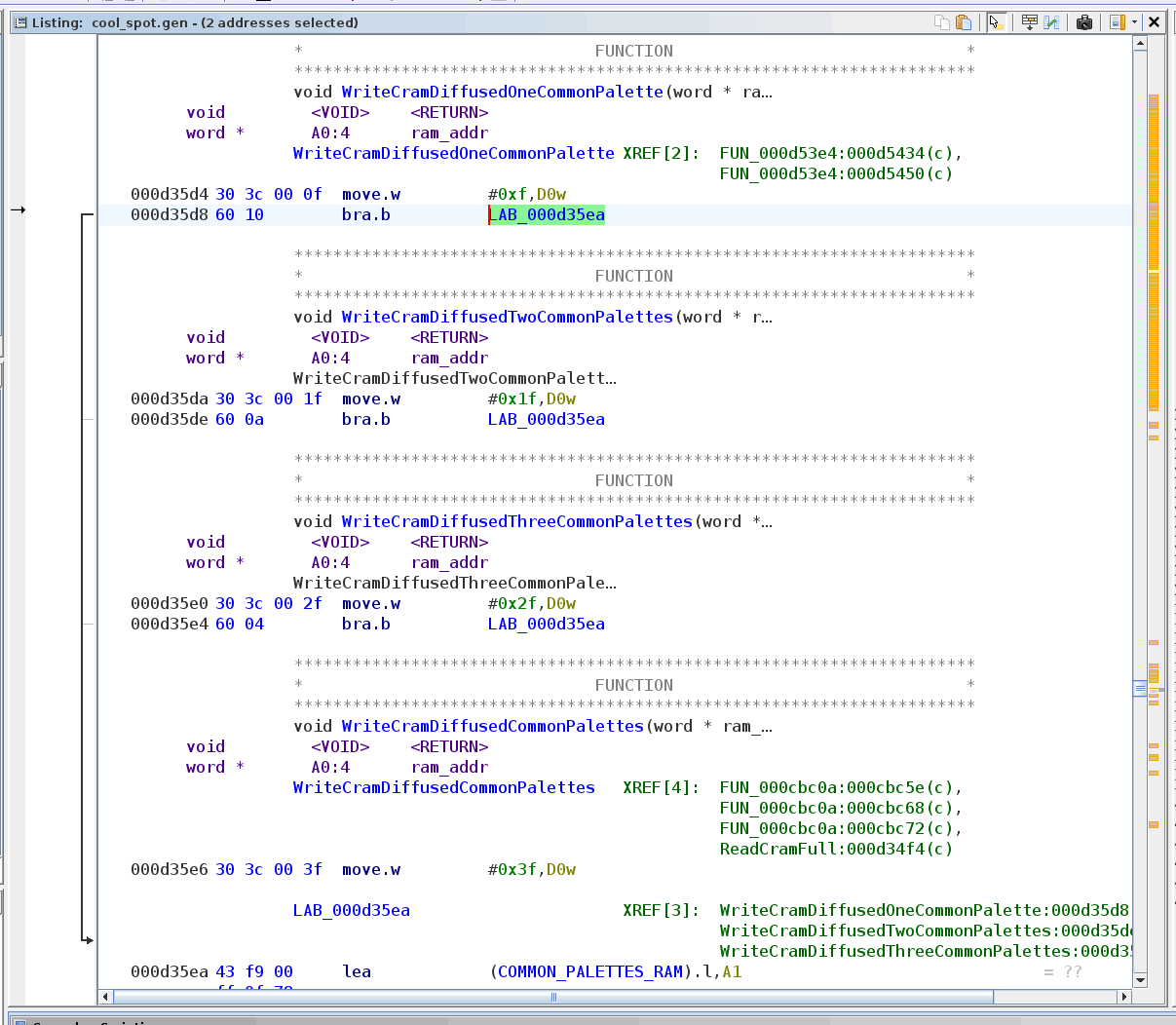This screenshot has width=1176, height=1025.
Task: Open the listing field editor icon
Action: [1029, 22]
